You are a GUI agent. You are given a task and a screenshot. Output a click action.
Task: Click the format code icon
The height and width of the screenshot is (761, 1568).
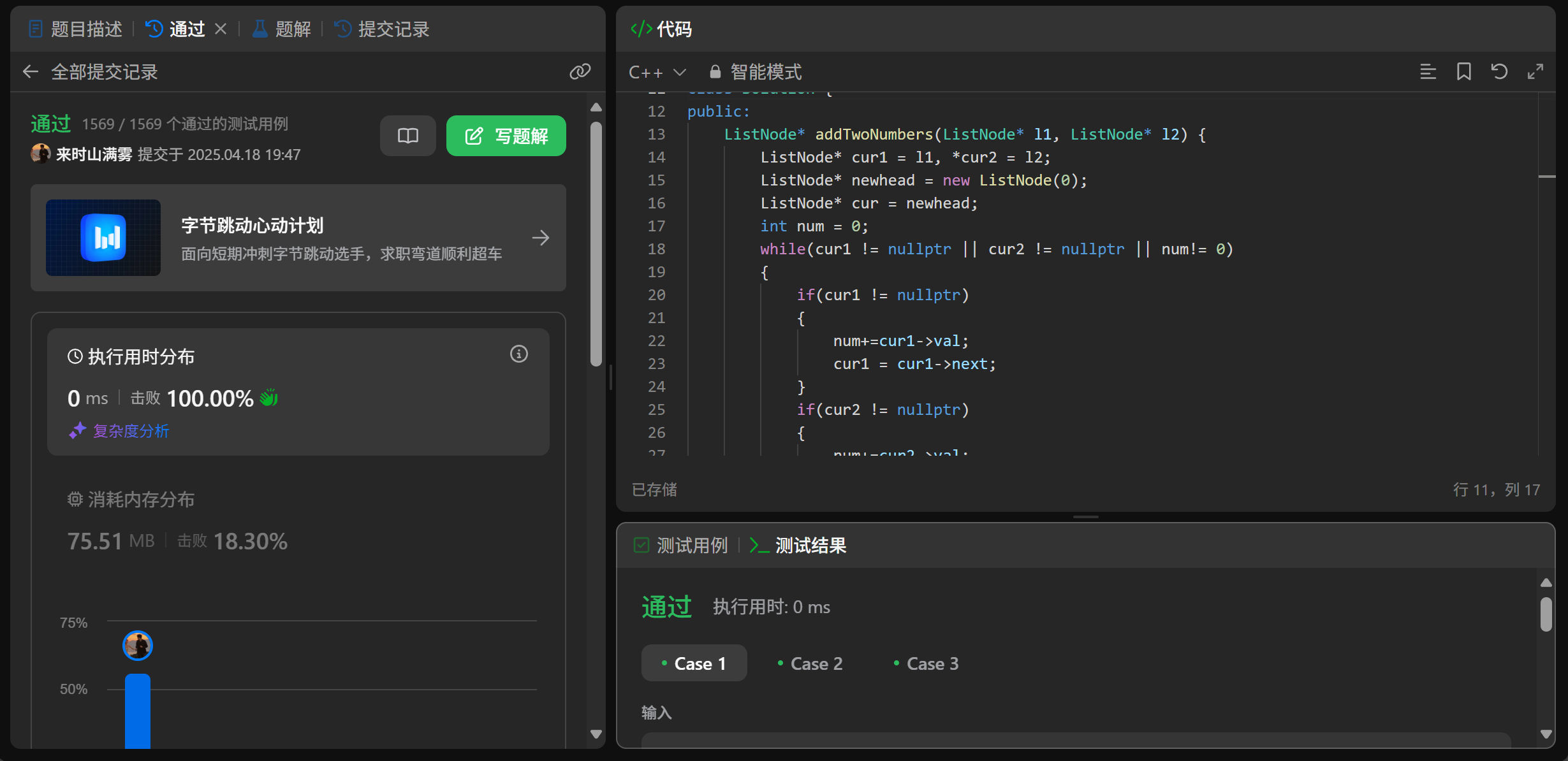click(1428, 71)
